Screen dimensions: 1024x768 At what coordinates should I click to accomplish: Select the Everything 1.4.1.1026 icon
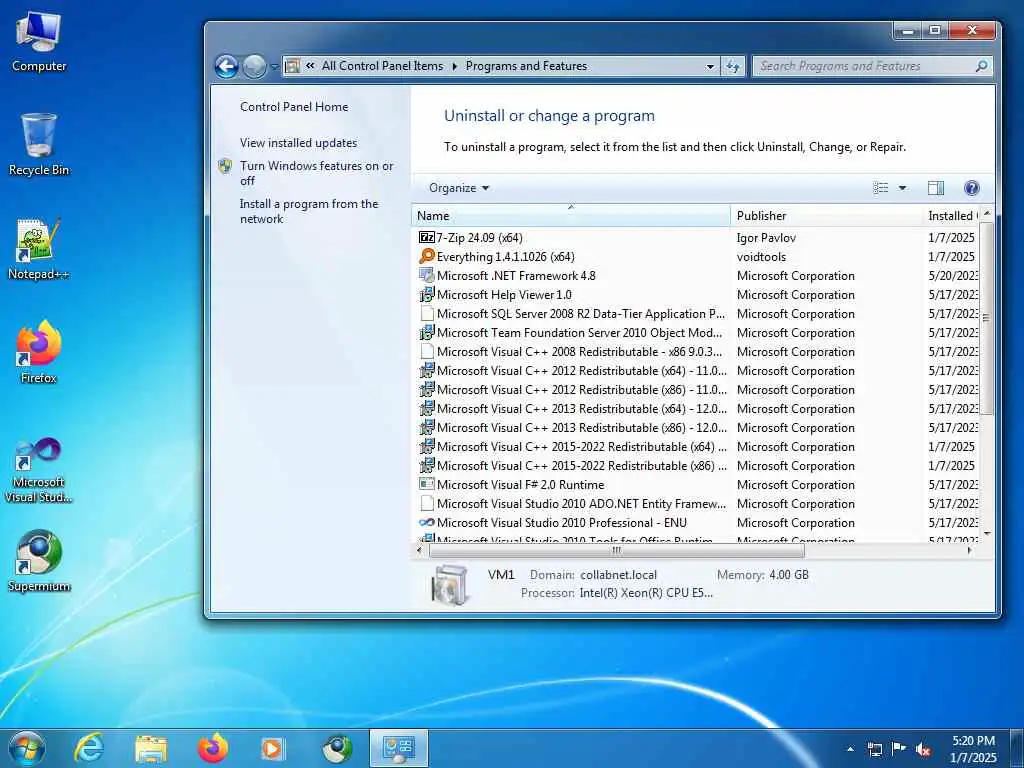426,256
